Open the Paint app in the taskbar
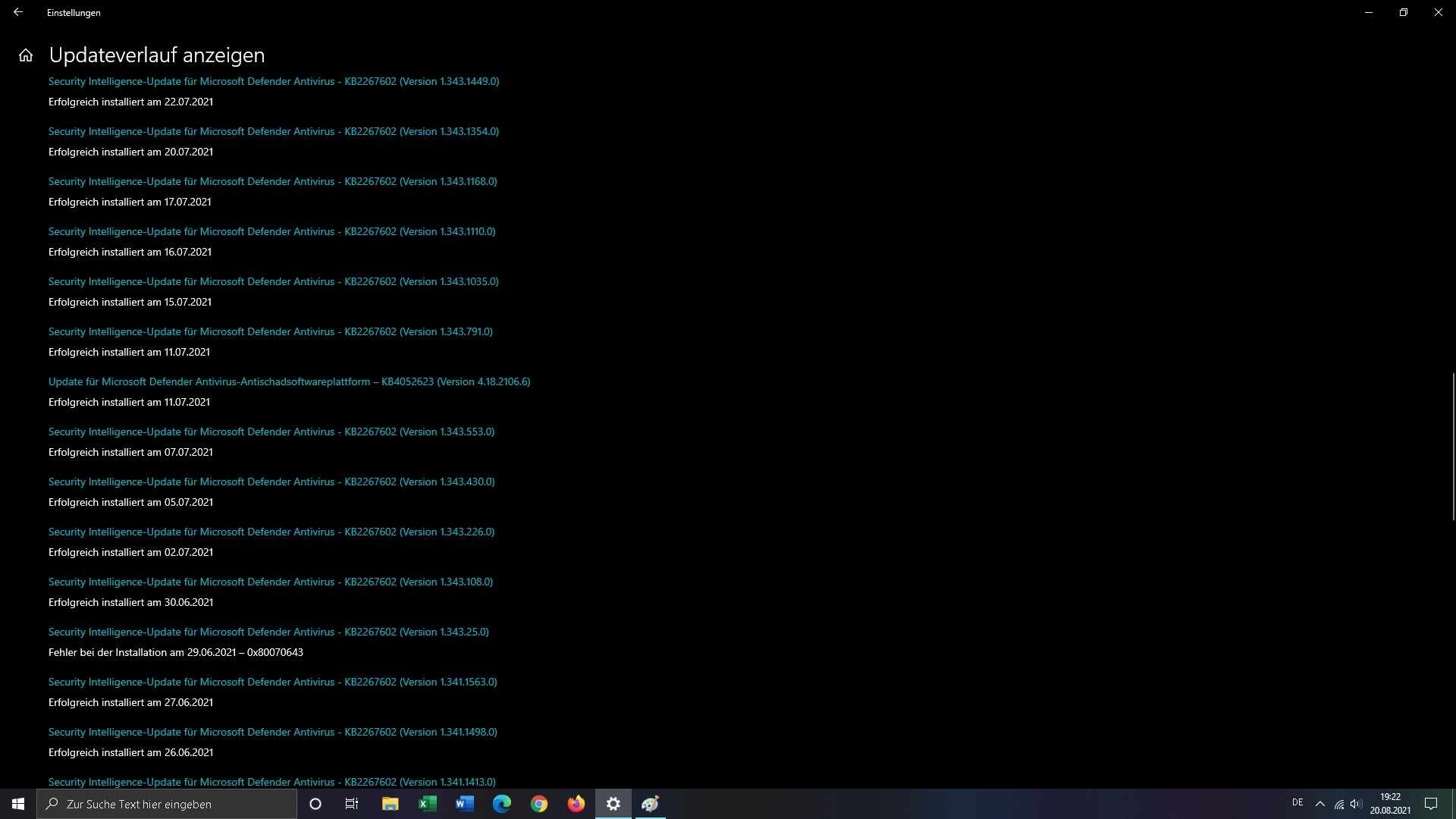Image resolution: width=1456 pixels, height=819 pixels. 650,804
